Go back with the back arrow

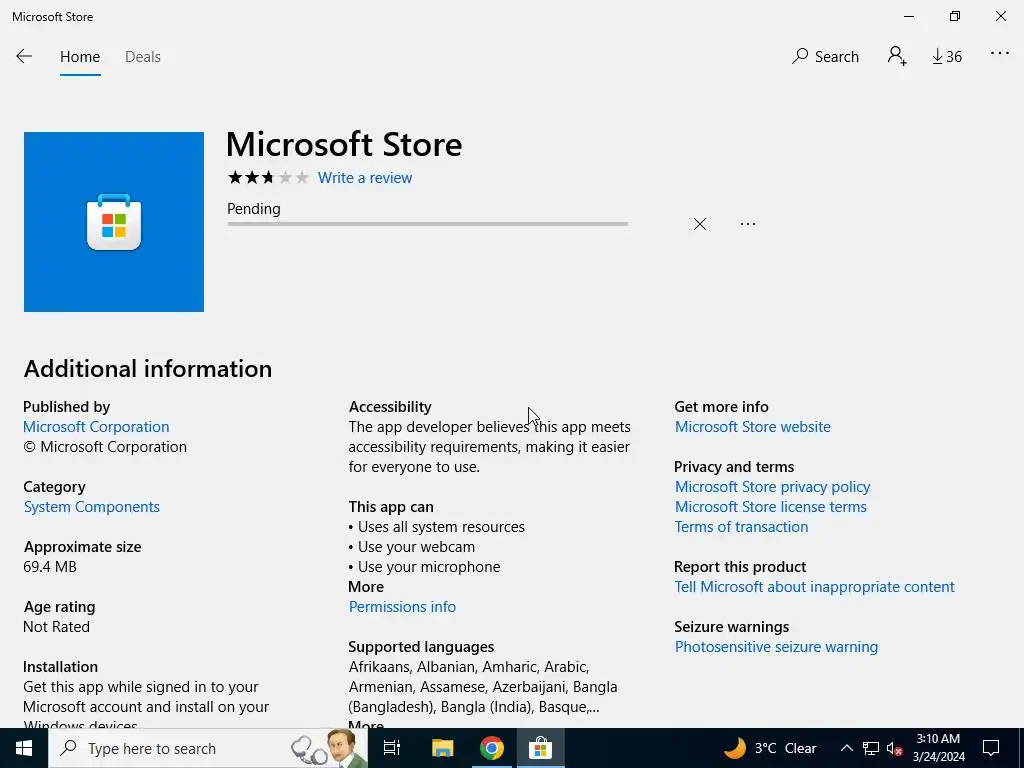click(24, 56)
